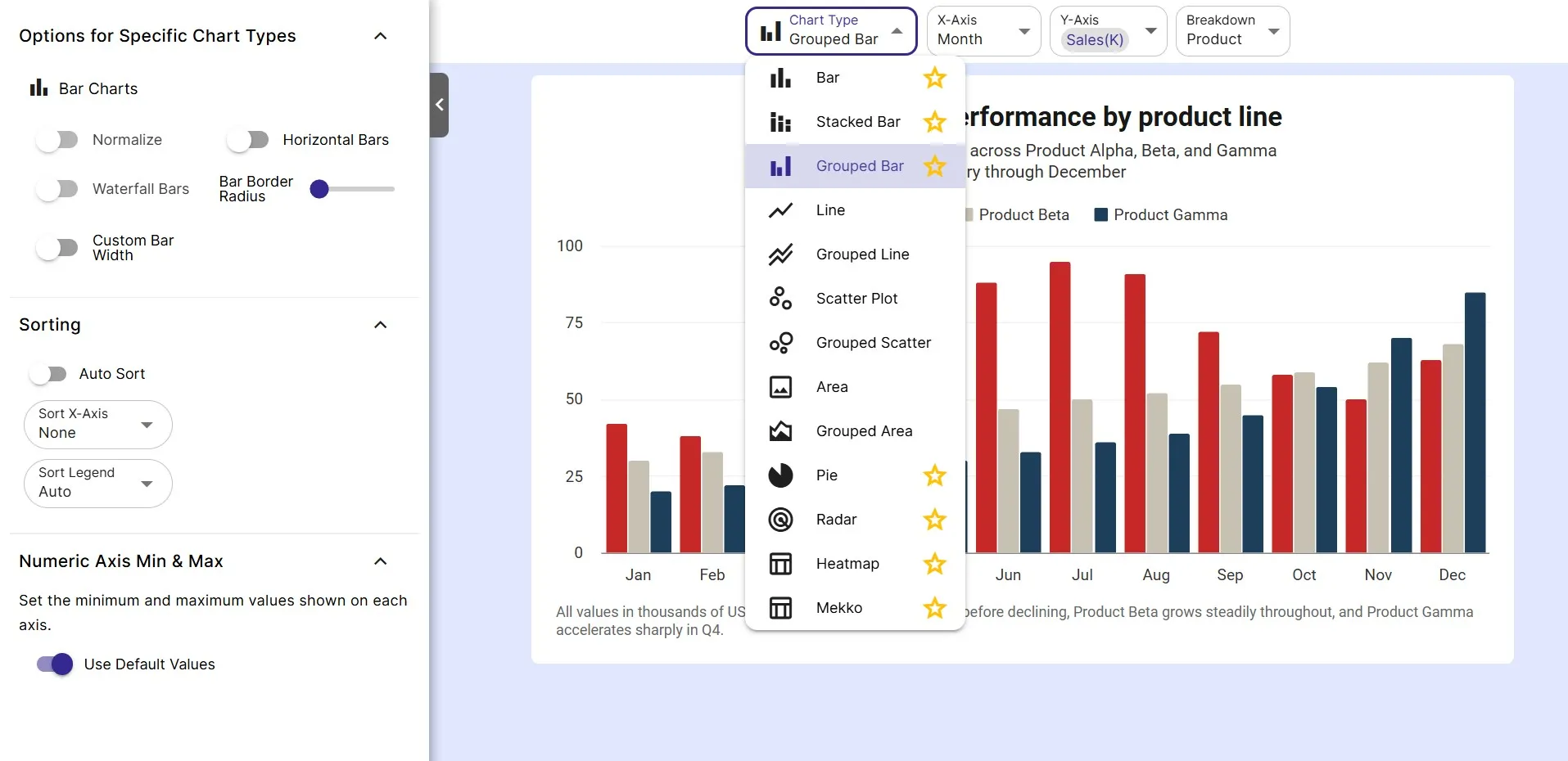Image resolution: width=1568 pixels, height=761 pixels.
Task: Click the favorite star next to Bar
Action: pos(934,78)
